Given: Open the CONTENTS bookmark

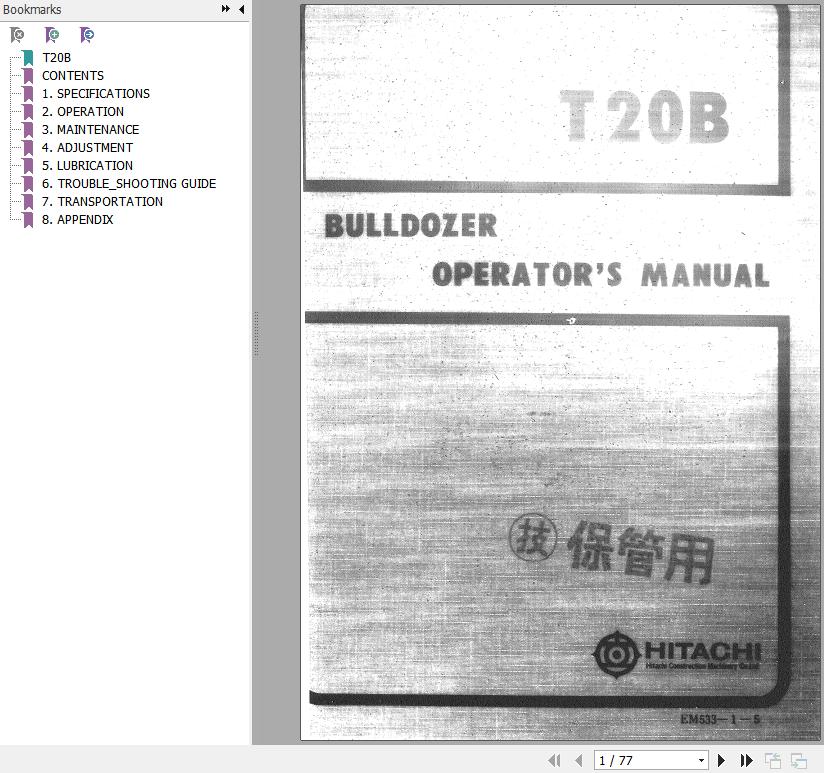Looking at the screenshot, I should [x=73, y=76].
